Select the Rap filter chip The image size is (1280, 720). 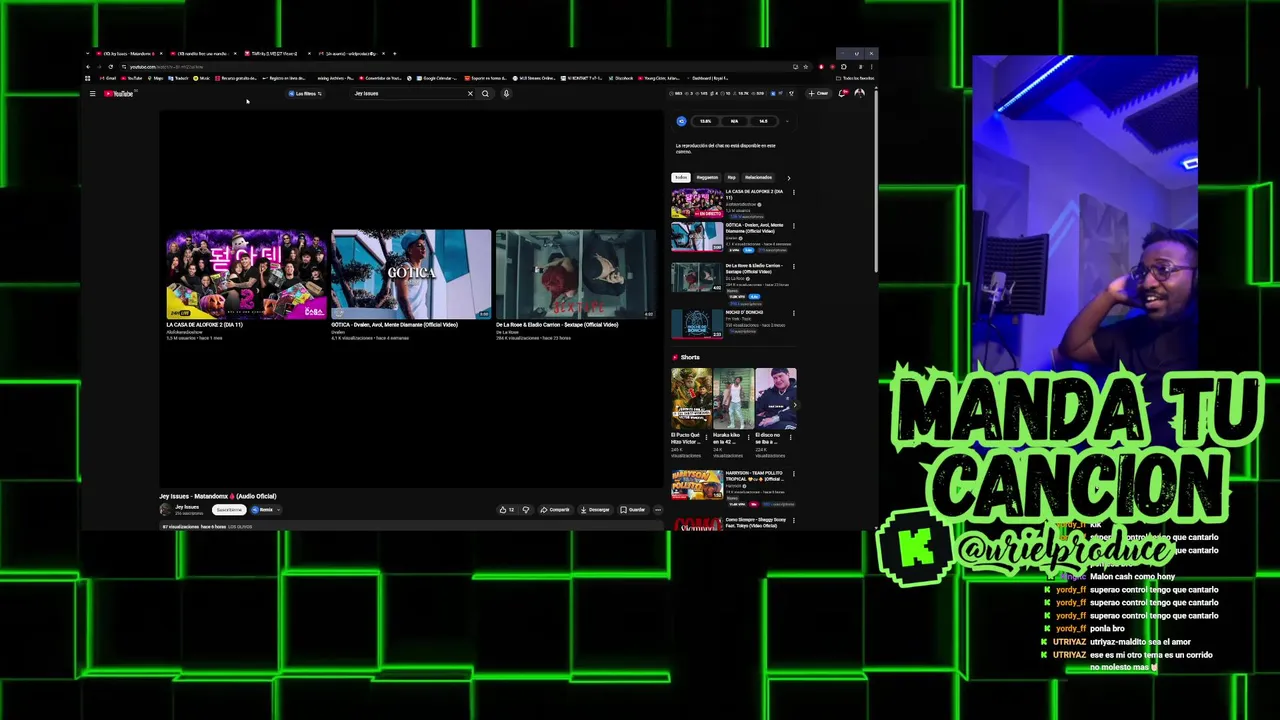tap(731, 177)
